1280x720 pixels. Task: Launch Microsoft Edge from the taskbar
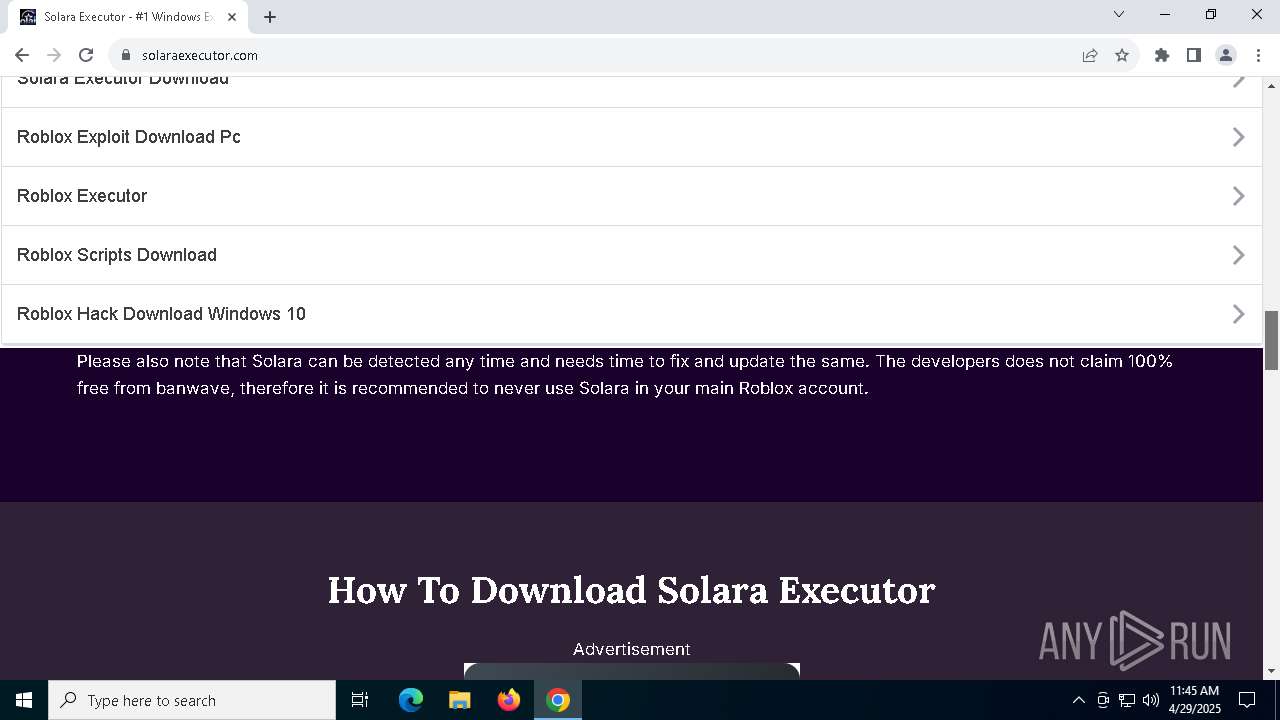[x=411, y=700]
